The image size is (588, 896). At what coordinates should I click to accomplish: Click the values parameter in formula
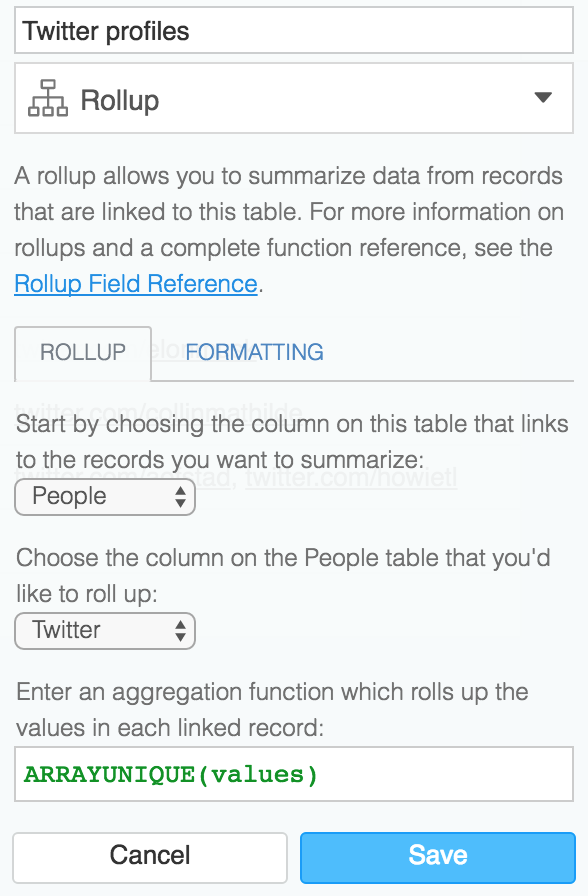click(258, 775)
